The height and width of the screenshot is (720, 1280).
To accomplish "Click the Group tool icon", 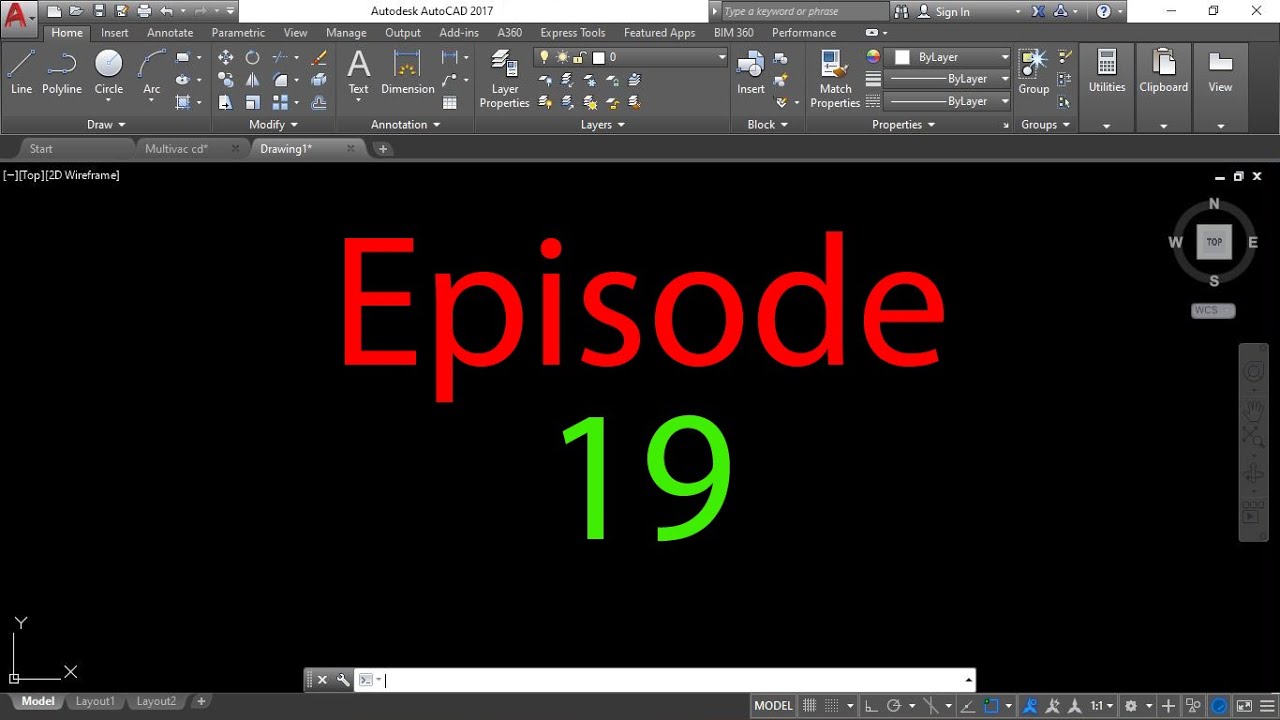I will pos(1034,72).
